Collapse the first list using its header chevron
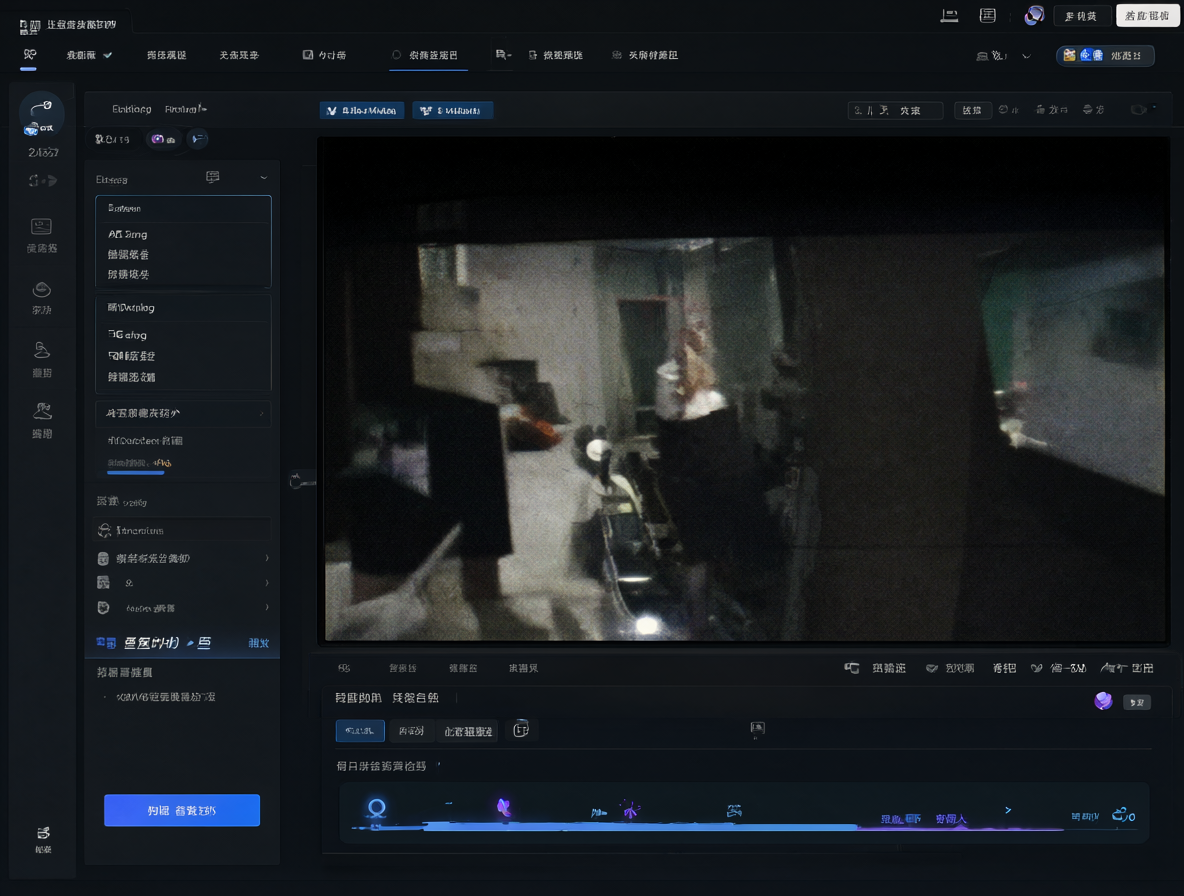The height and width of the screenshot is (896, 1184). (264, 177)
